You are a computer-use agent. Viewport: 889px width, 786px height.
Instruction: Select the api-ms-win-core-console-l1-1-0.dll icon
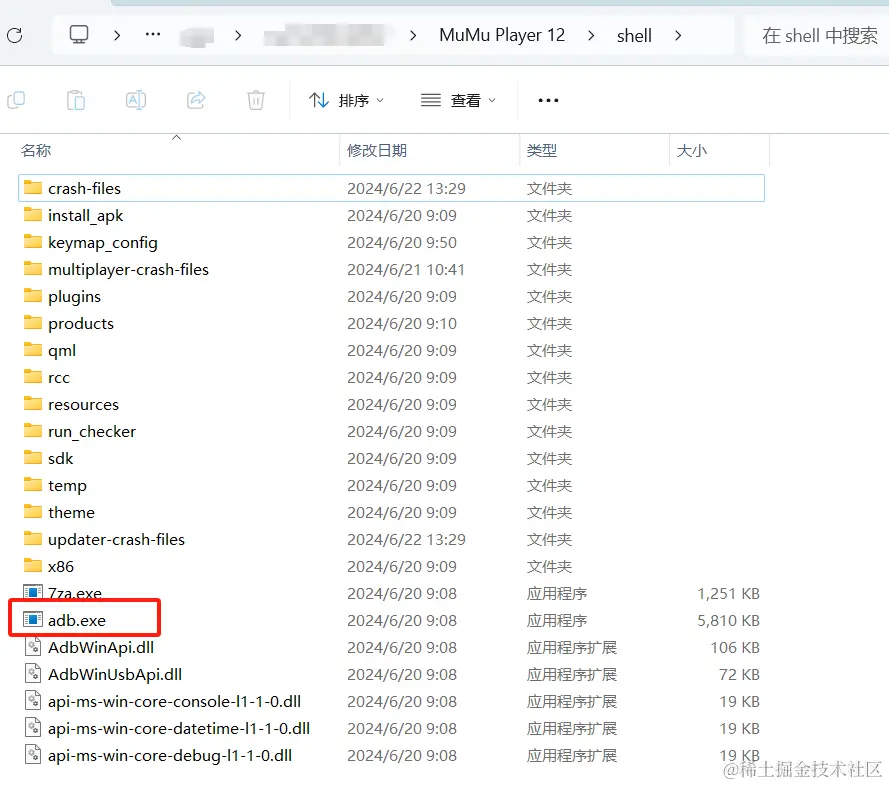[x=33, y=701]
